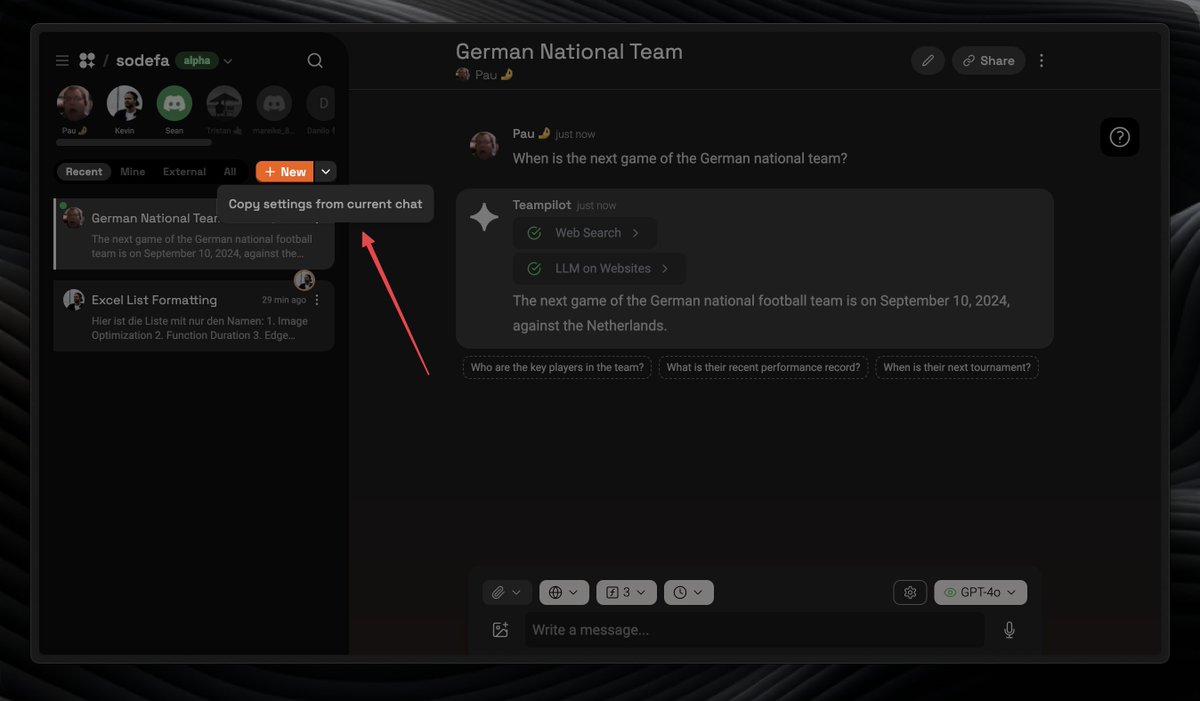
Task: Open the hamburger menu icon
Action: 62,60
